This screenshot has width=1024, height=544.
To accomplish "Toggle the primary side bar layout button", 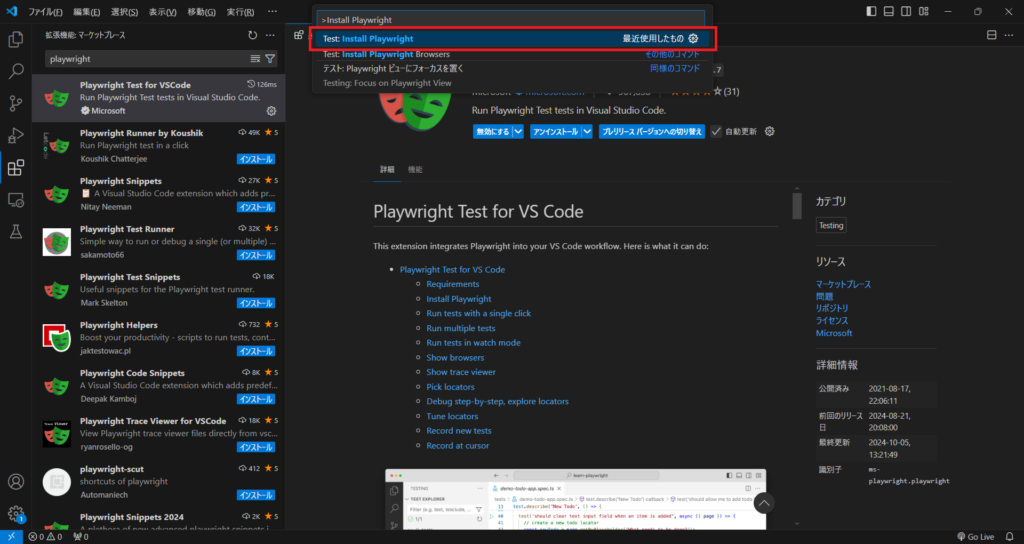I will pyautogui.click(x=872, y=11).
